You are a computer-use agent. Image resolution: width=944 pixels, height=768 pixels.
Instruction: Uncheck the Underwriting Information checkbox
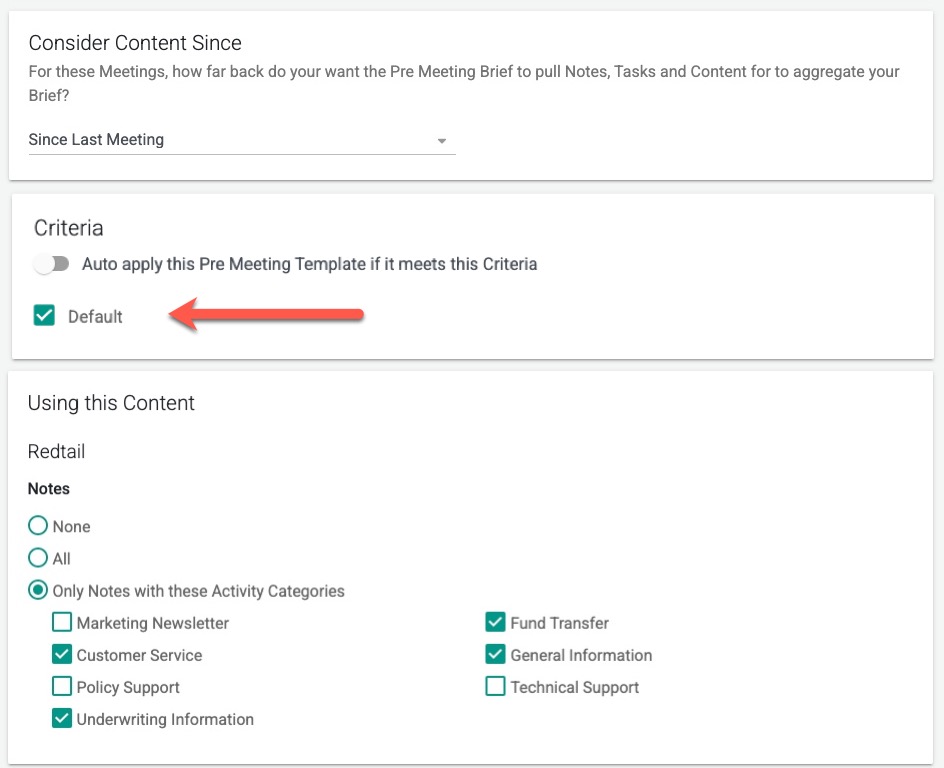[x=62, y=719]
